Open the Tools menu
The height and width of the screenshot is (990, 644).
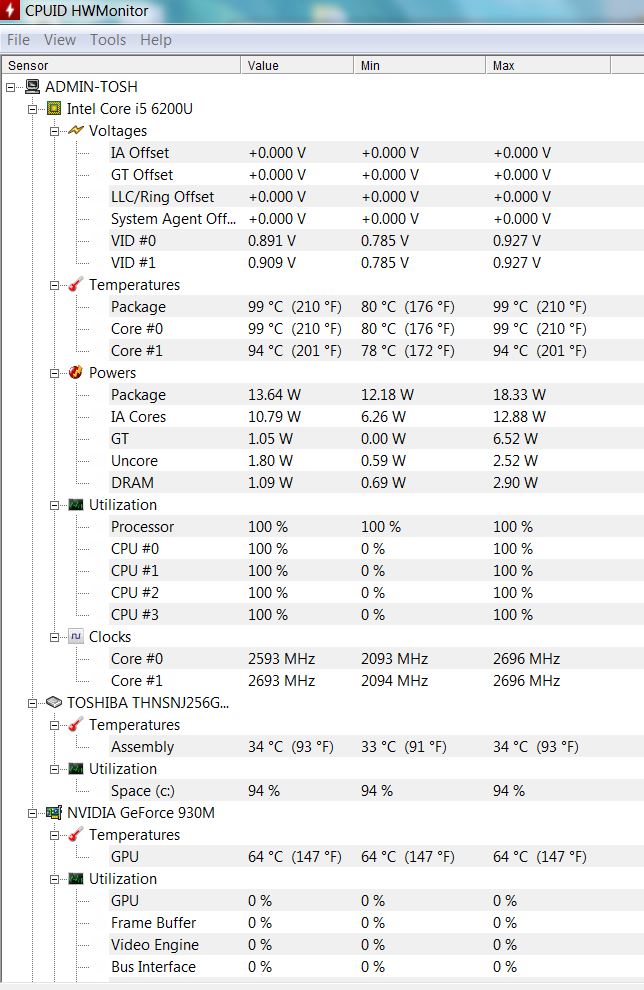pos(108,40)
